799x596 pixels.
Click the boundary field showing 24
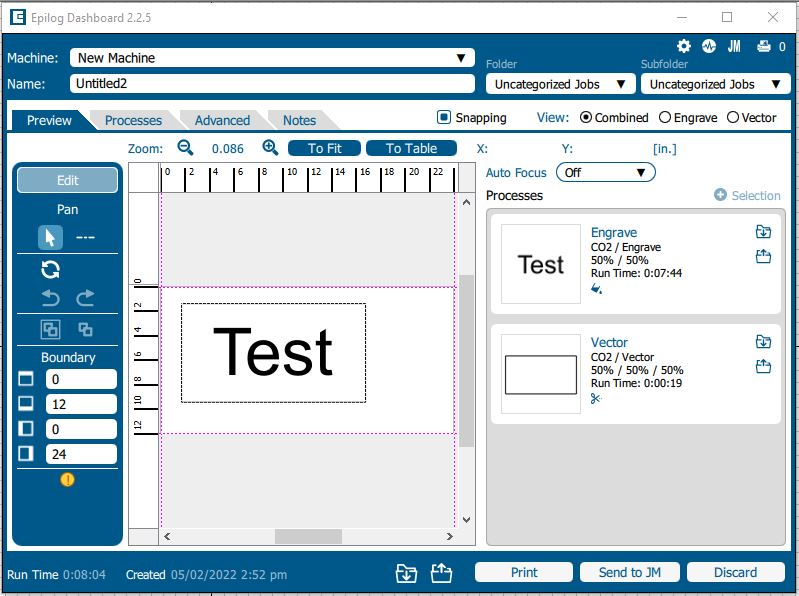(81, 454)
